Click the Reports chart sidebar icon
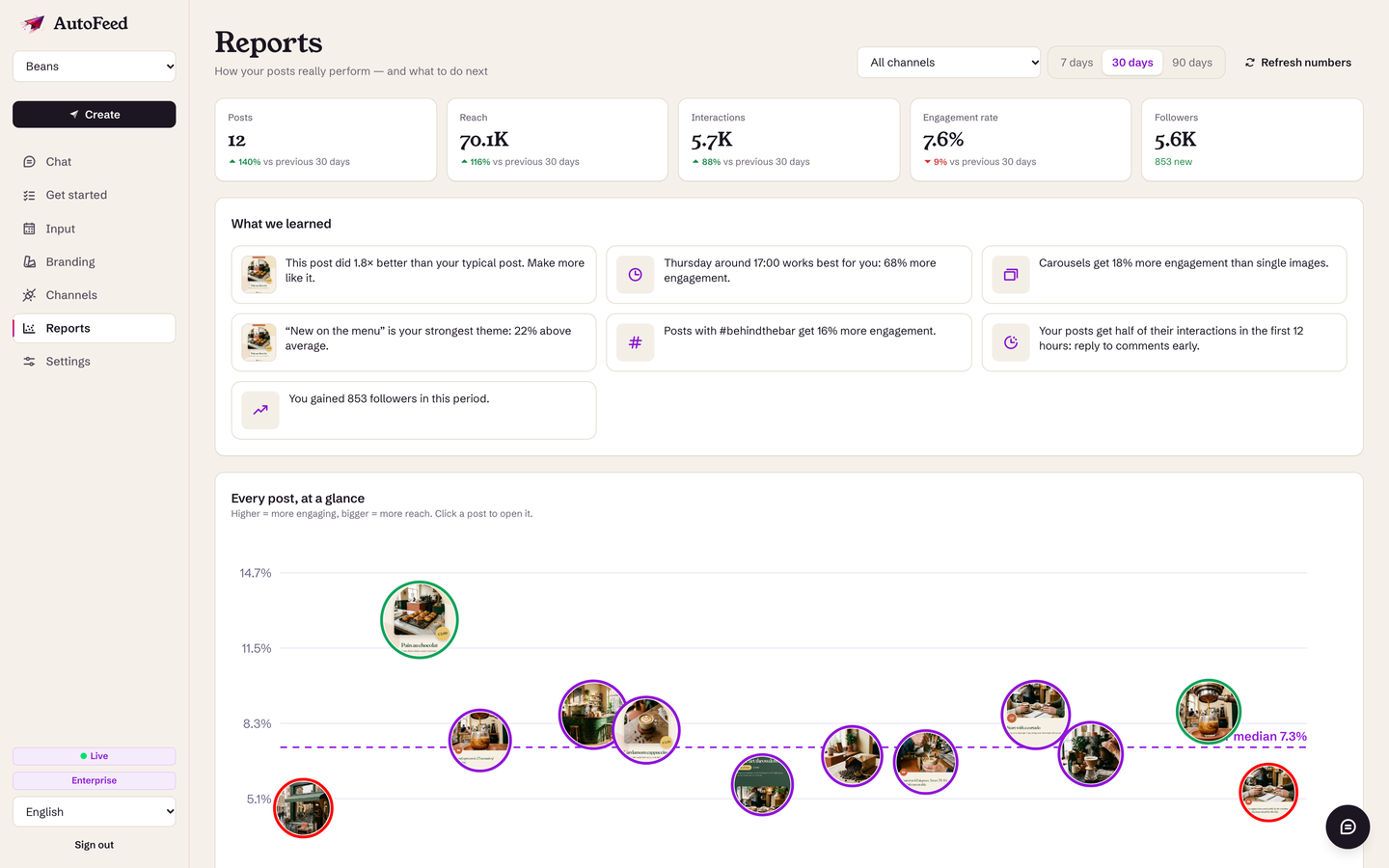 click(29, 328)
